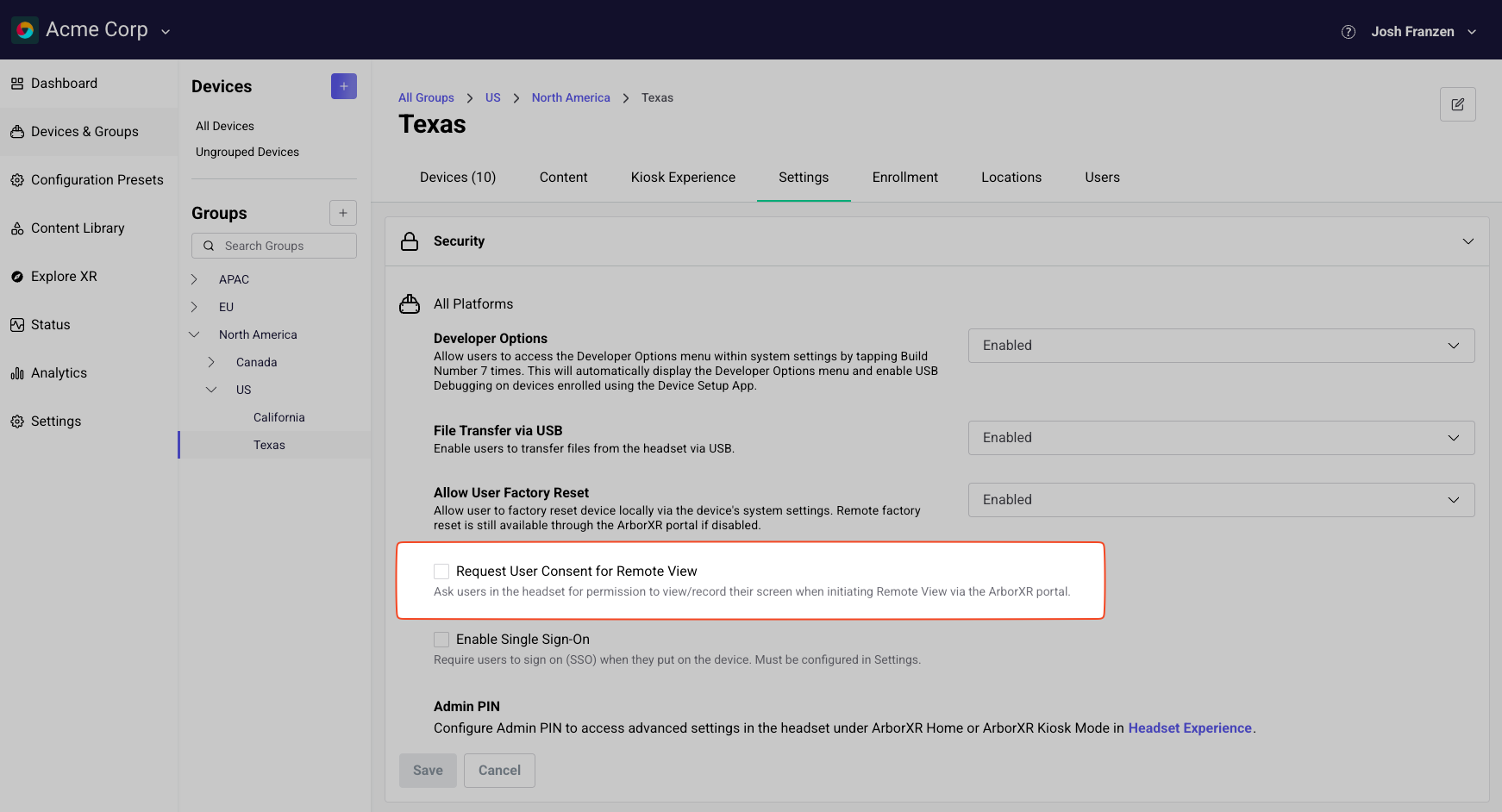The height and width of the screenshot is (812, 1502).
Task: Expand the Canada group
Action: (211, 362)
